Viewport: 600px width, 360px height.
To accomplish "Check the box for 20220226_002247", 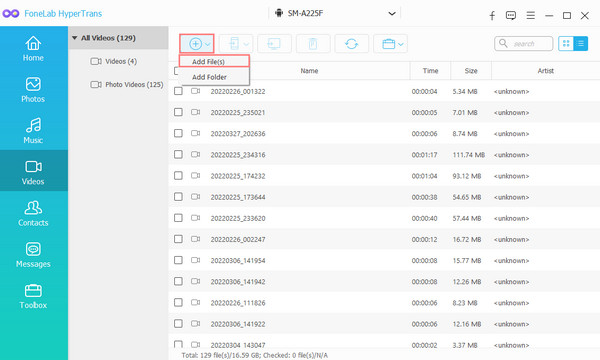I will coord(178,239).
